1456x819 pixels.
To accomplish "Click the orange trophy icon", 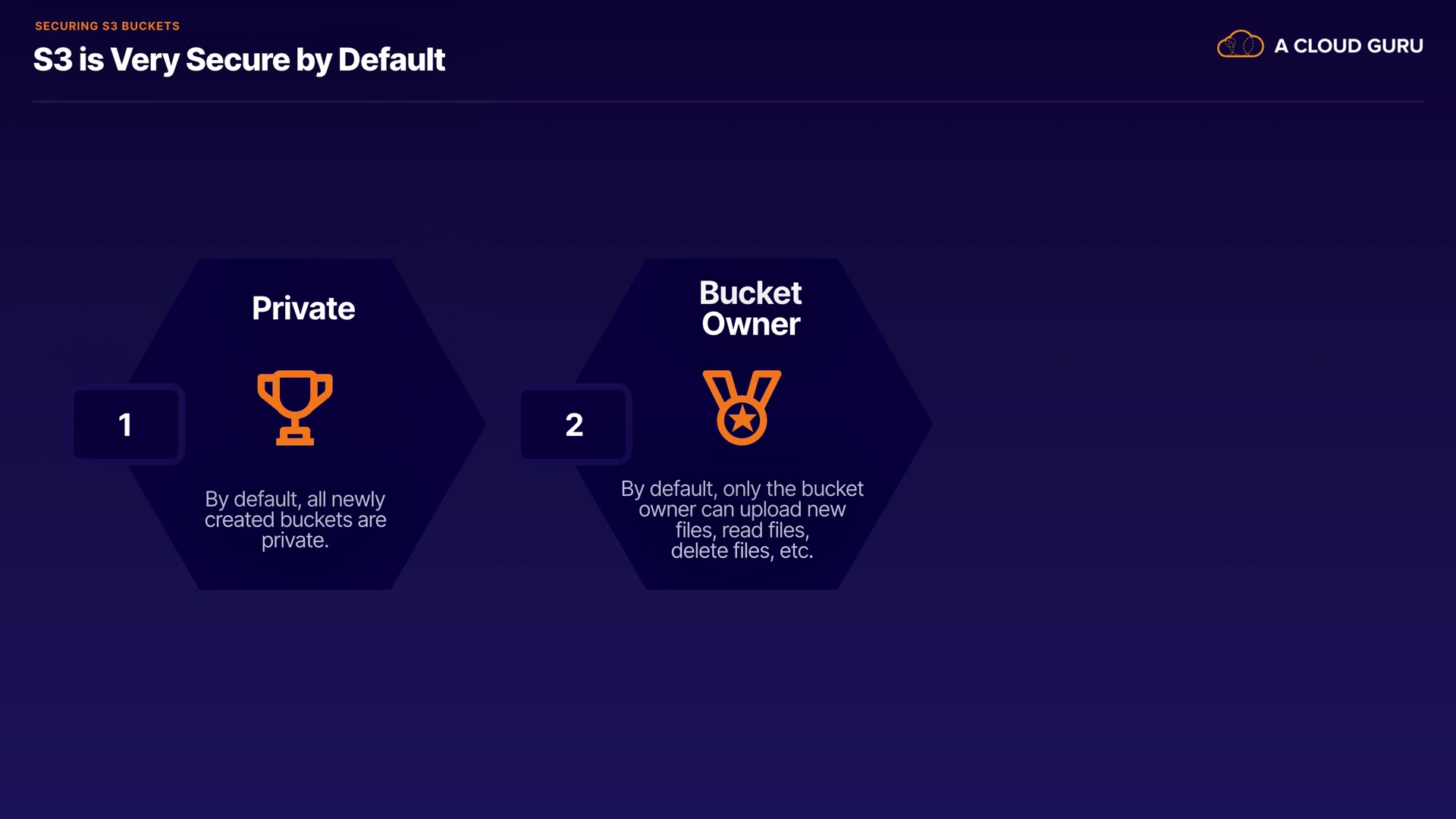I will coord(295,406).
